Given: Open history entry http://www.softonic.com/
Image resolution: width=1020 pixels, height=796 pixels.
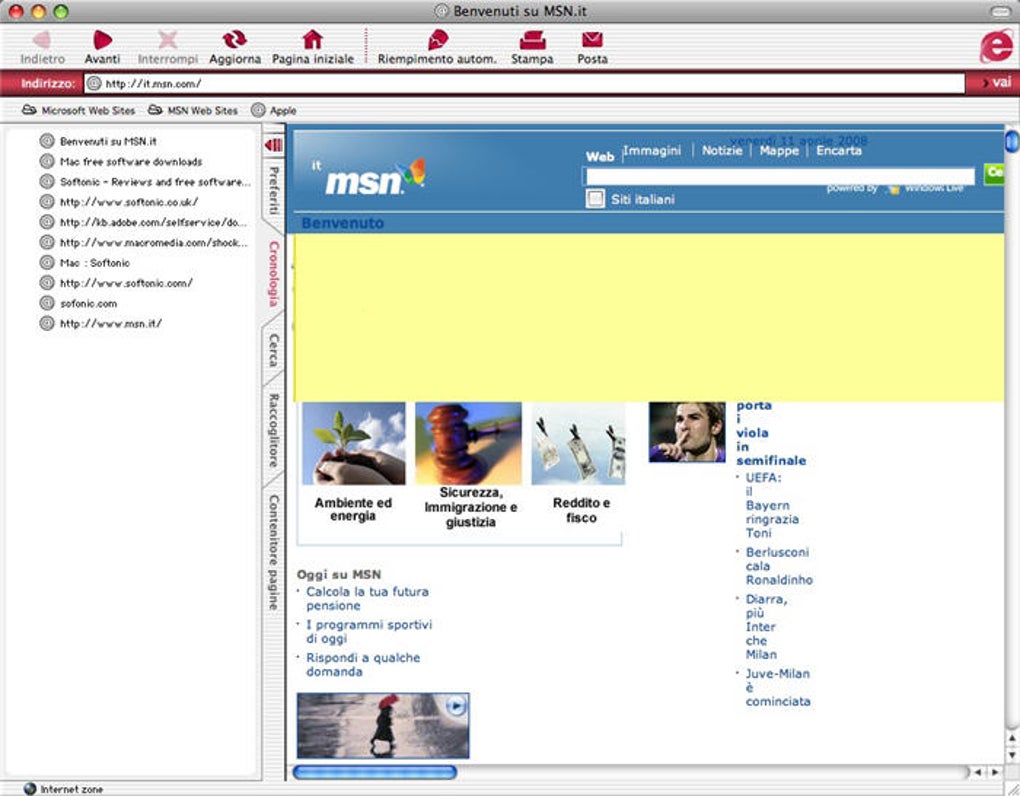Looking at the screenshot, I should click(x=126, y=283).
